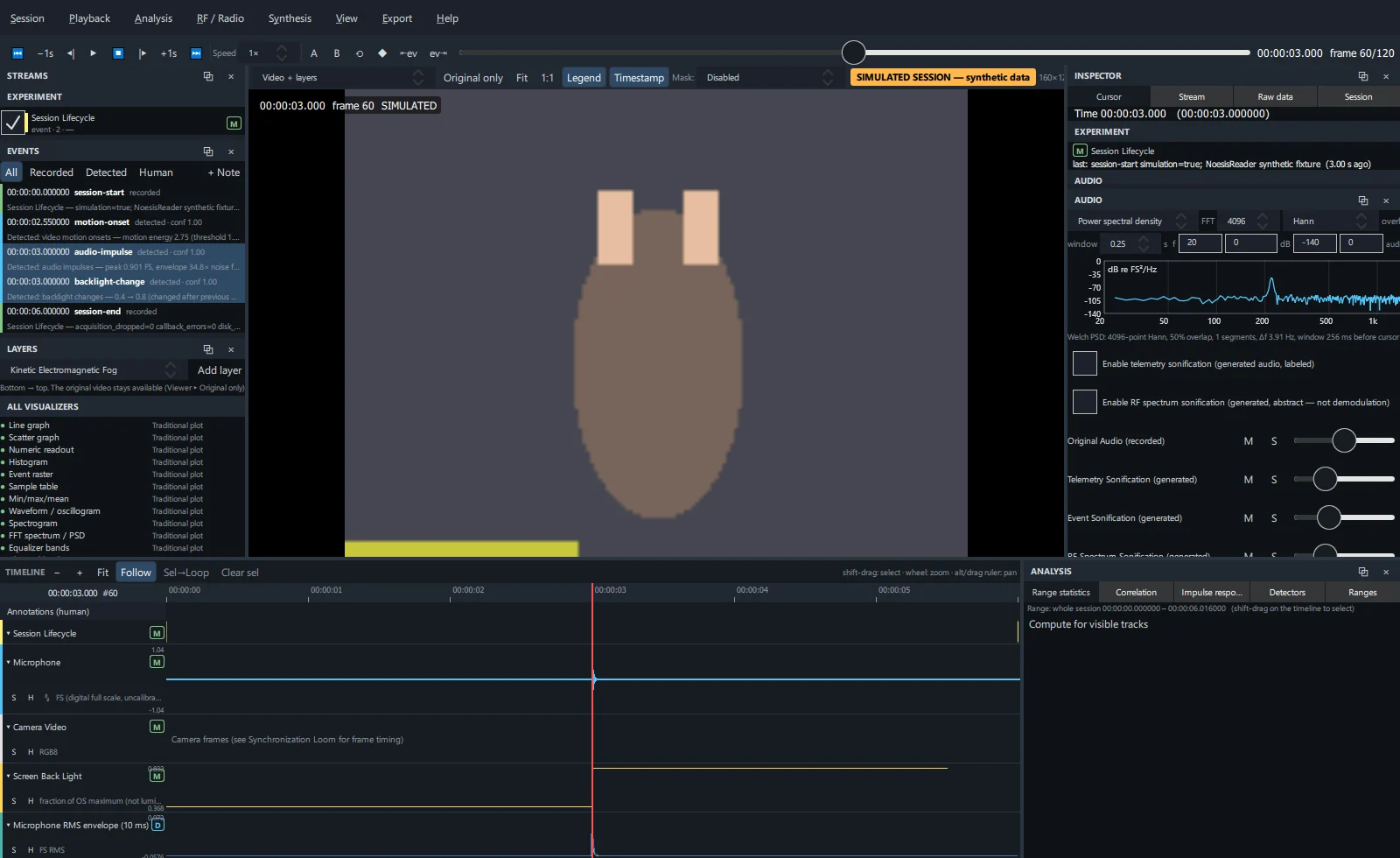Open the Kinetic Electromagnetic Fog layer dropdown
This screenshot has width=1400, height=858.
92,370
